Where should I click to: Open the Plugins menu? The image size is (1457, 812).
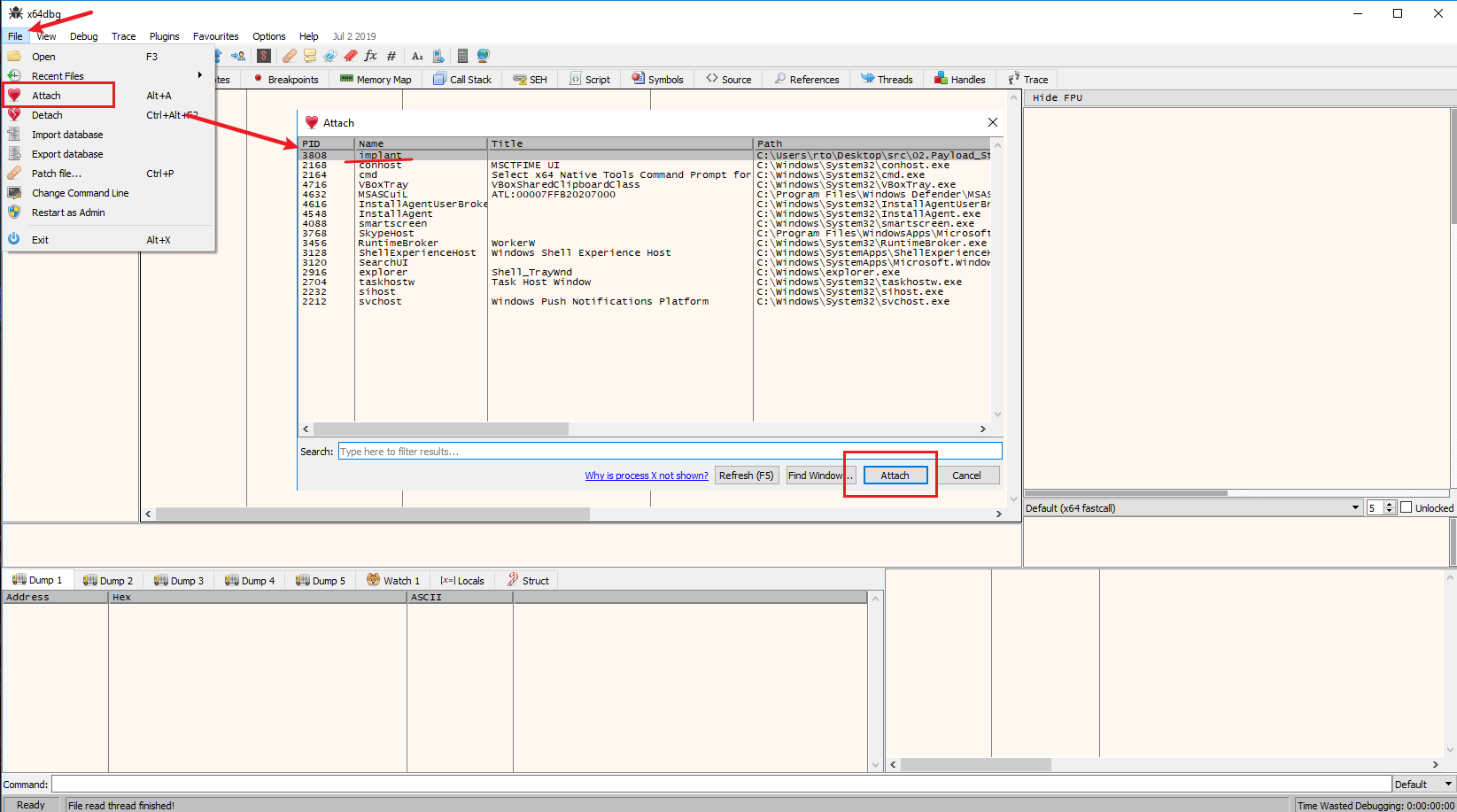(165, 36)
